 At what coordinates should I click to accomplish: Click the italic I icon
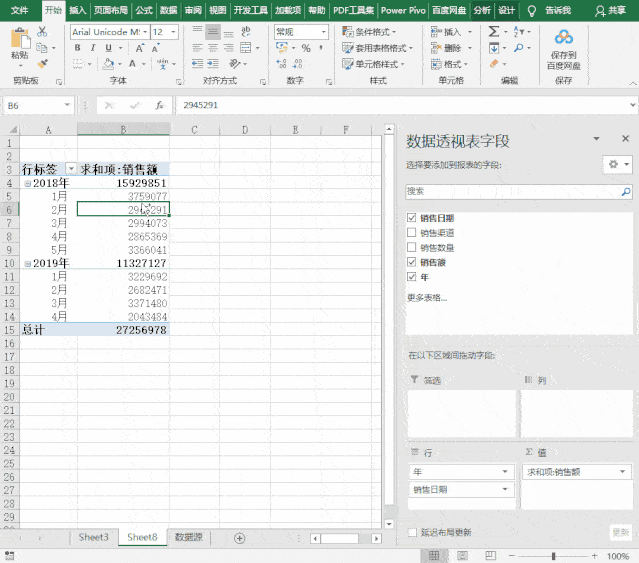[x=93, y=48]
